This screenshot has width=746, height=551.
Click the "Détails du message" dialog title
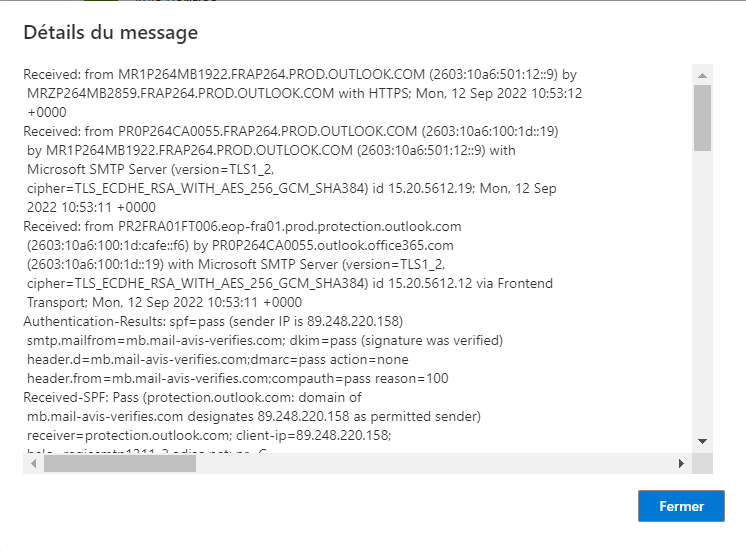110,33
